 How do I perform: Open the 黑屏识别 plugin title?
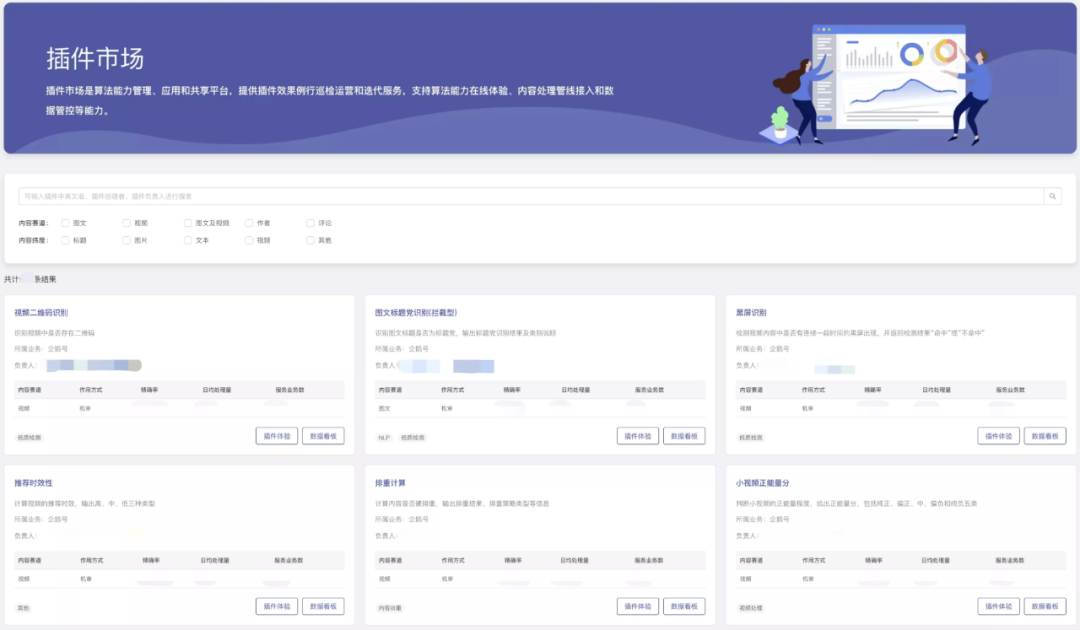[751, 313]
